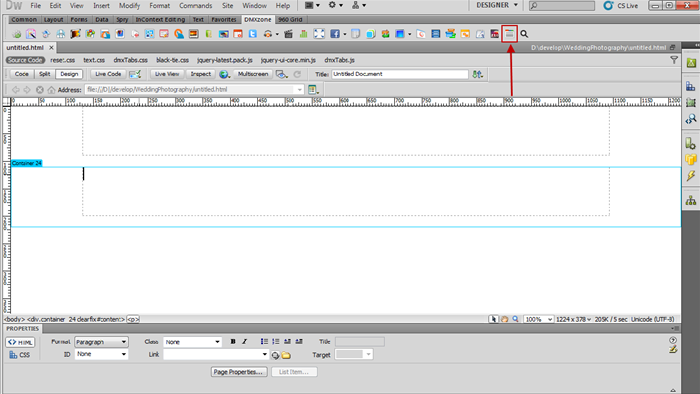
Task: Click the Bold button in Properties panel
Action: (x=233, y=342)
